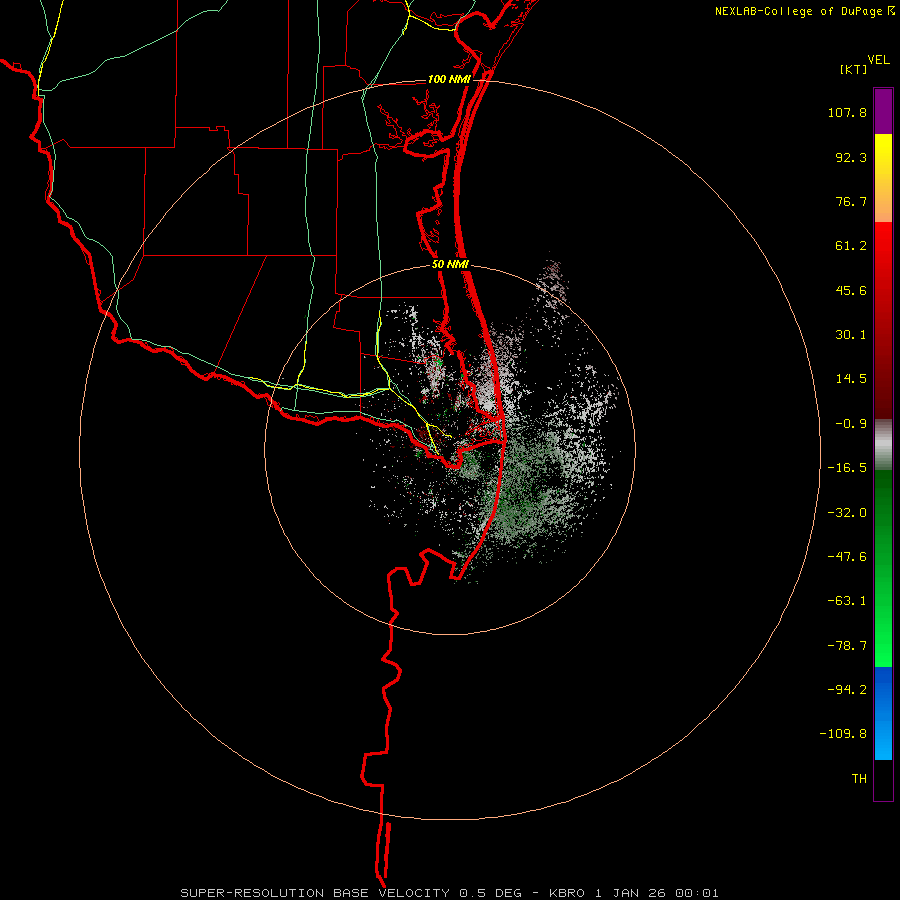This screenshot has width=900, height=900.
Task: Click the -63.1 velocity legend value
Action: coord(847,601)
